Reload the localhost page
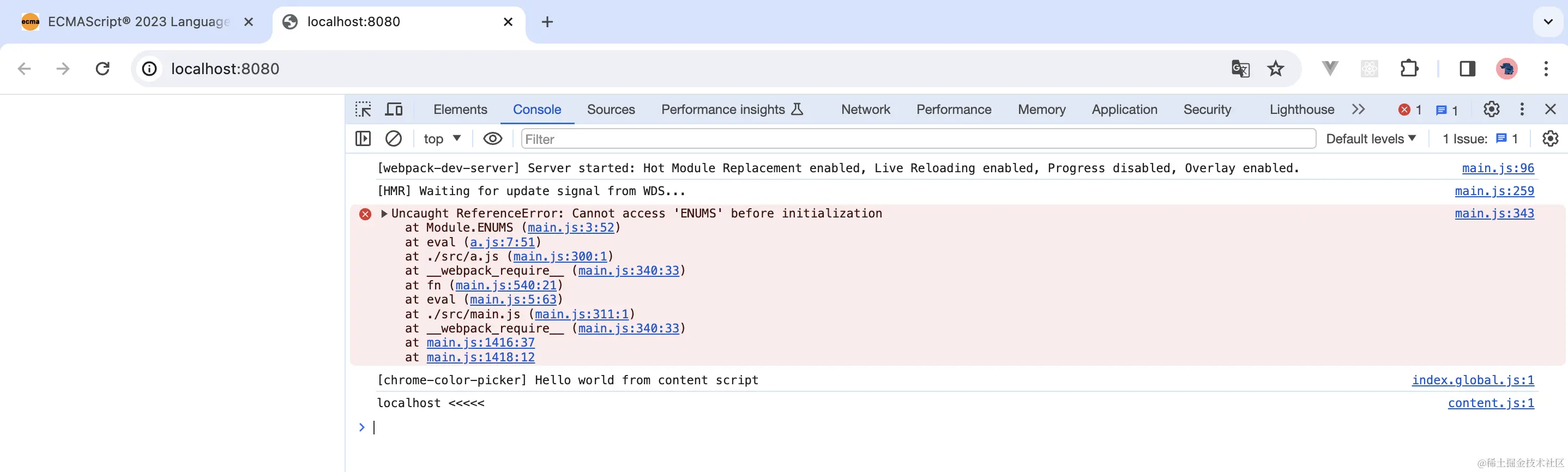The width and height of the screenshot is (1568, 472). click(103, 69)
